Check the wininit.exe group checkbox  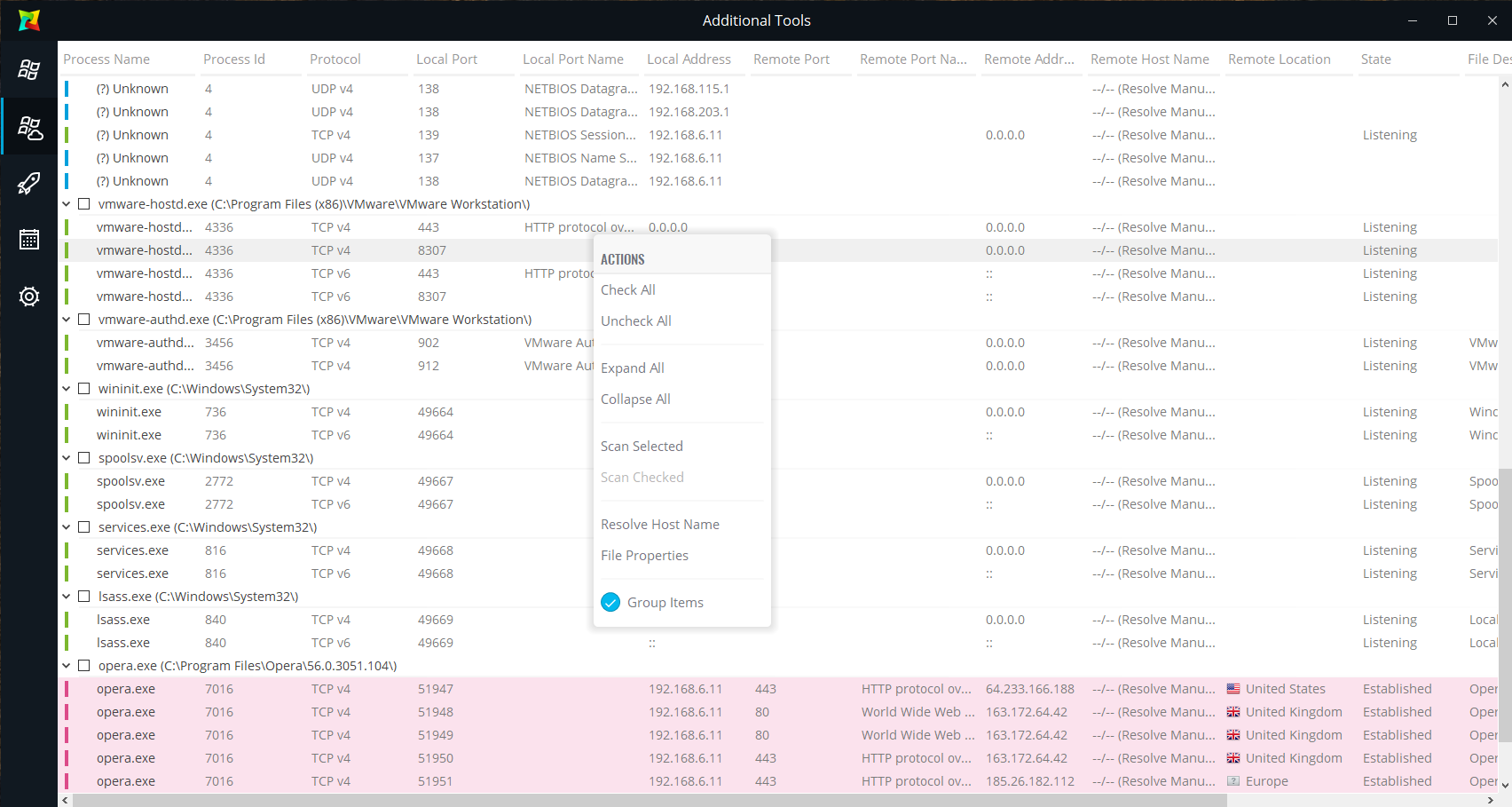[84, 389]
